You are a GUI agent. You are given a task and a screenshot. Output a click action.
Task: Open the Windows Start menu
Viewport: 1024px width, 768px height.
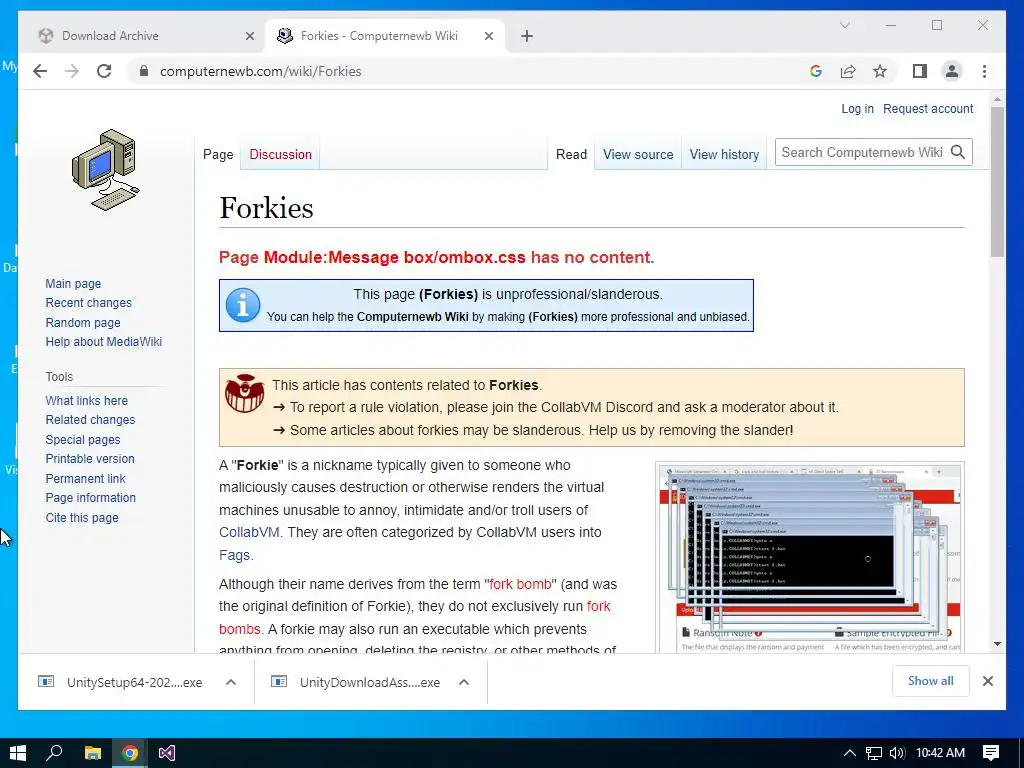click(x=18, y=753)
